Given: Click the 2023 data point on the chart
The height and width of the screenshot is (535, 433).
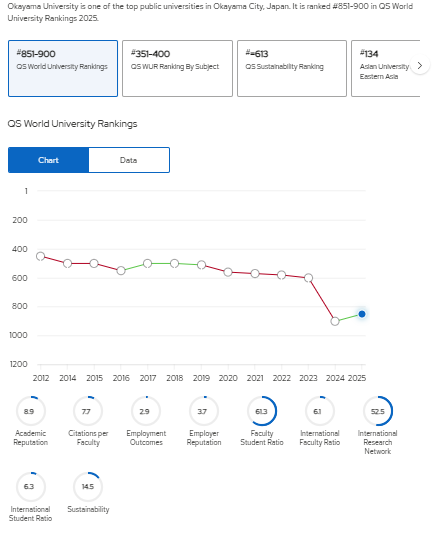Looking at the screenshot, I should click(308, 278).
